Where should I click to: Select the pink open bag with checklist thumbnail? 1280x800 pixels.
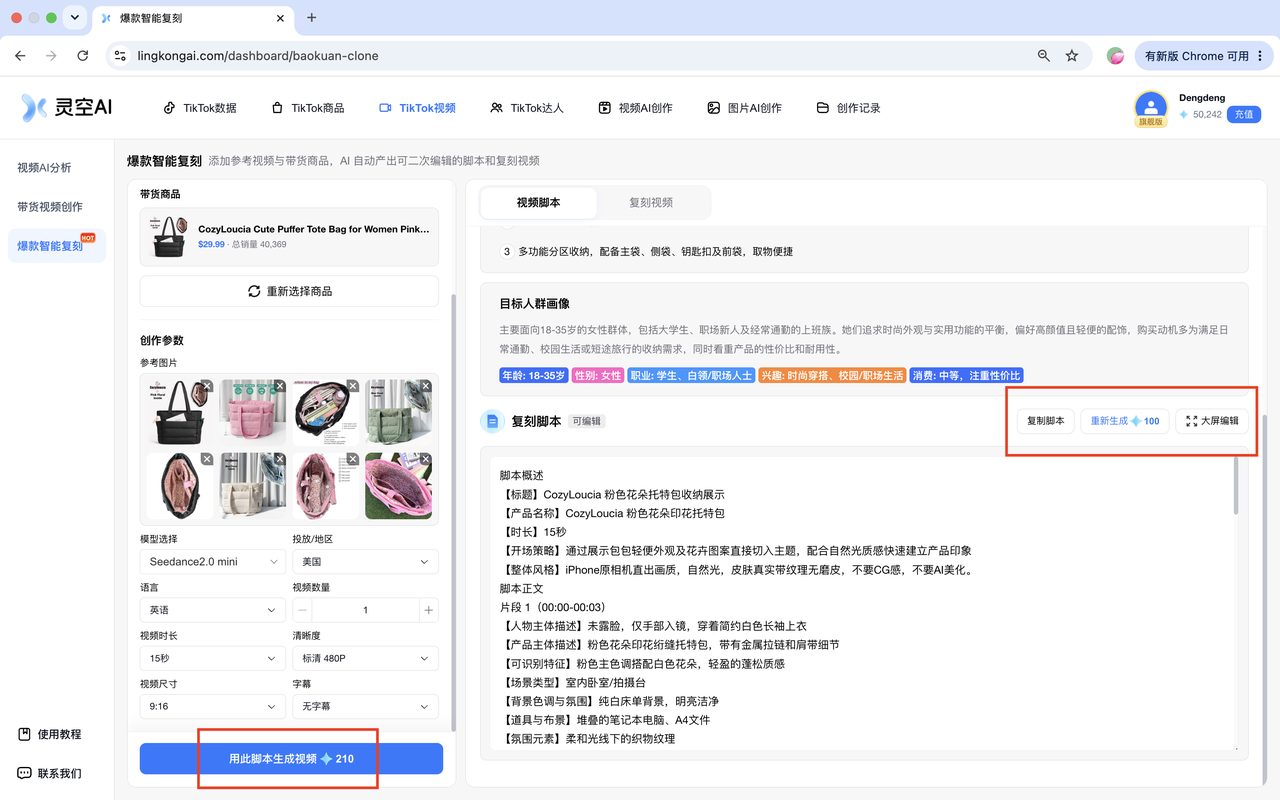coord(325,485)
